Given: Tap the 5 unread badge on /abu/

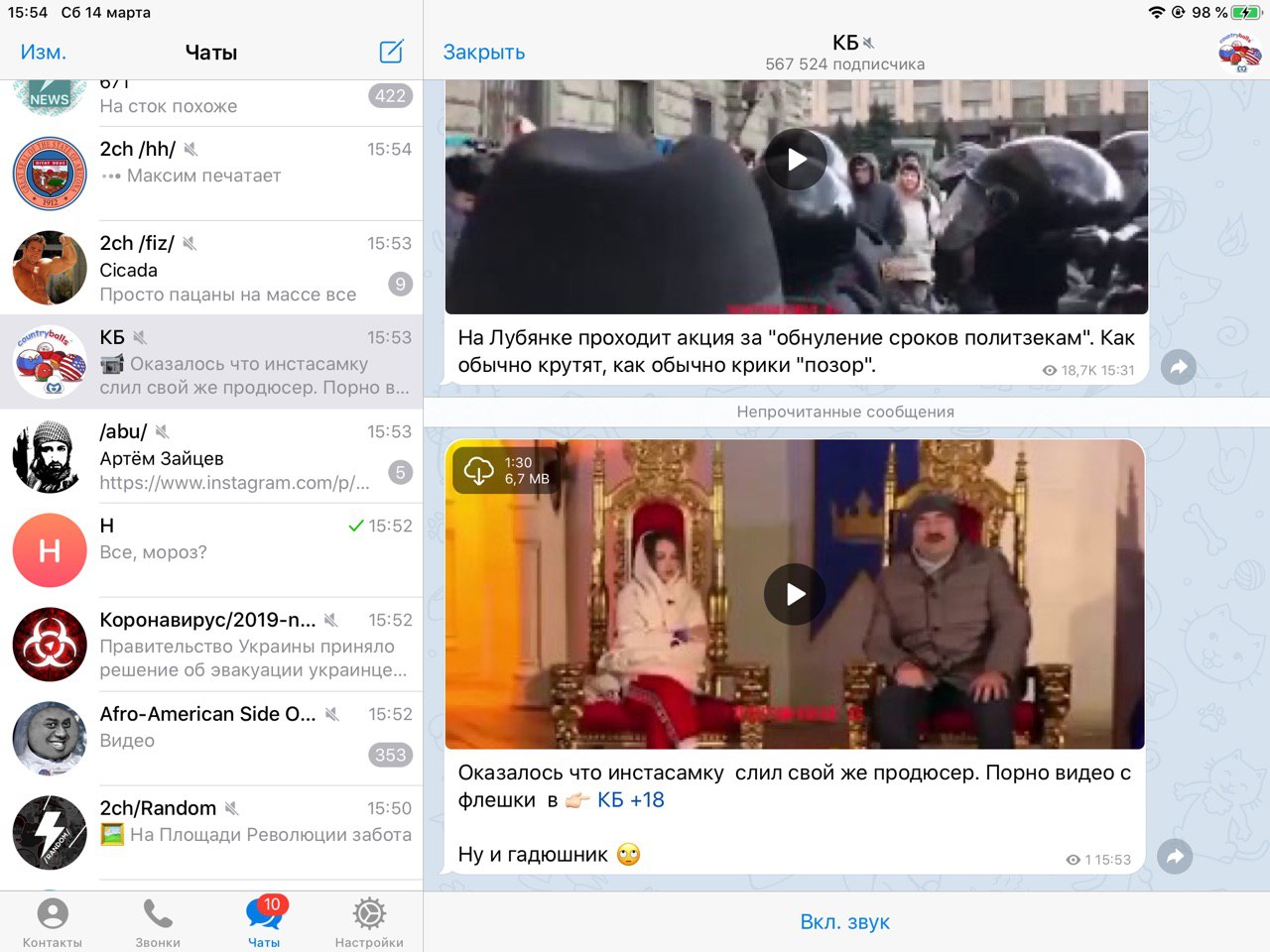Looking at the screenshot, I should (x=400, y=472).
